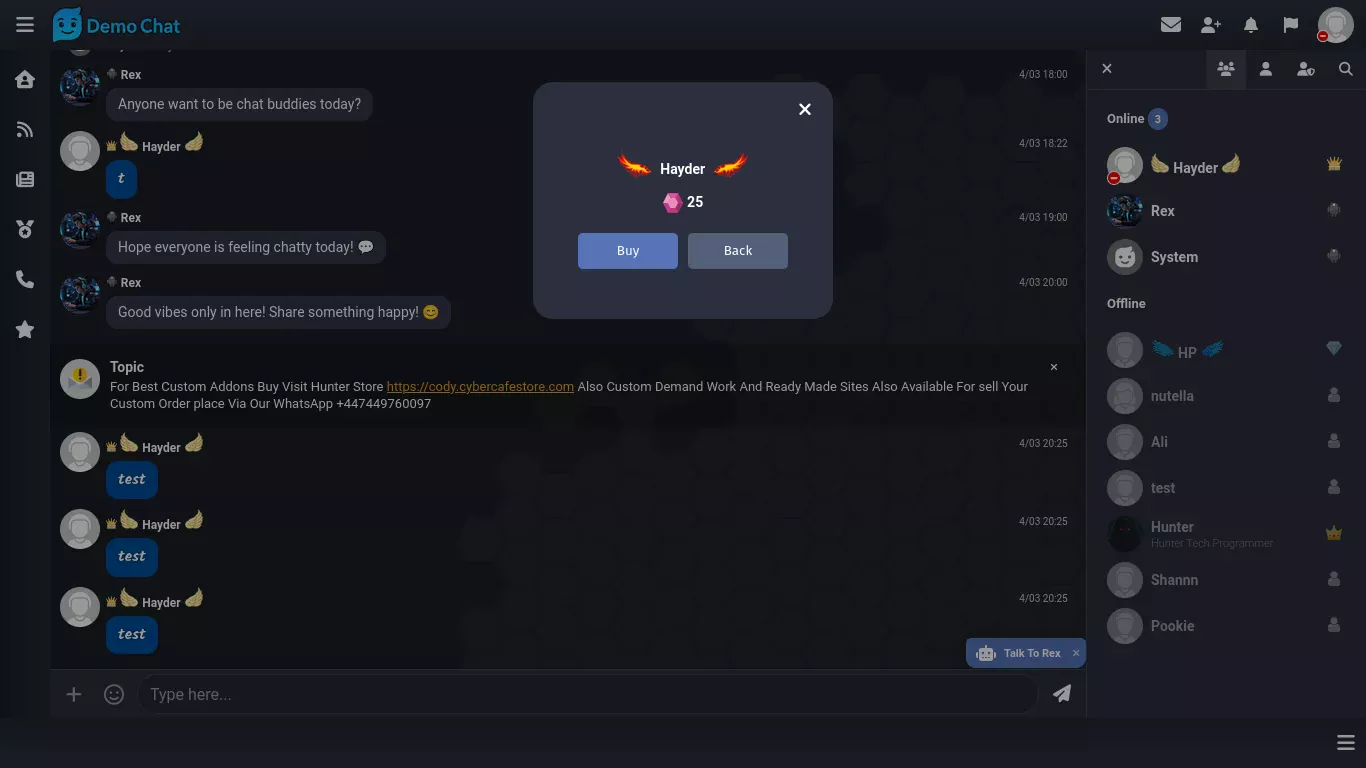The height and width of the screenshot is (768, 1366).
Task: Open the RSS feed wall icon
Action: click(25, 129)
